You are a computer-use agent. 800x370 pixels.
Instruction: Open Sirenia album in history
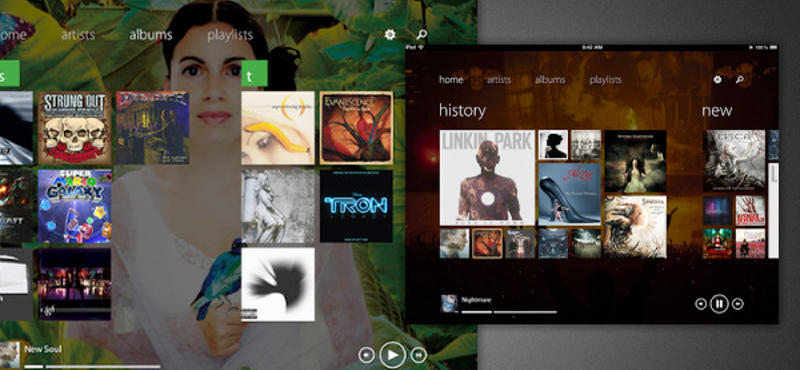pos(635,227)
